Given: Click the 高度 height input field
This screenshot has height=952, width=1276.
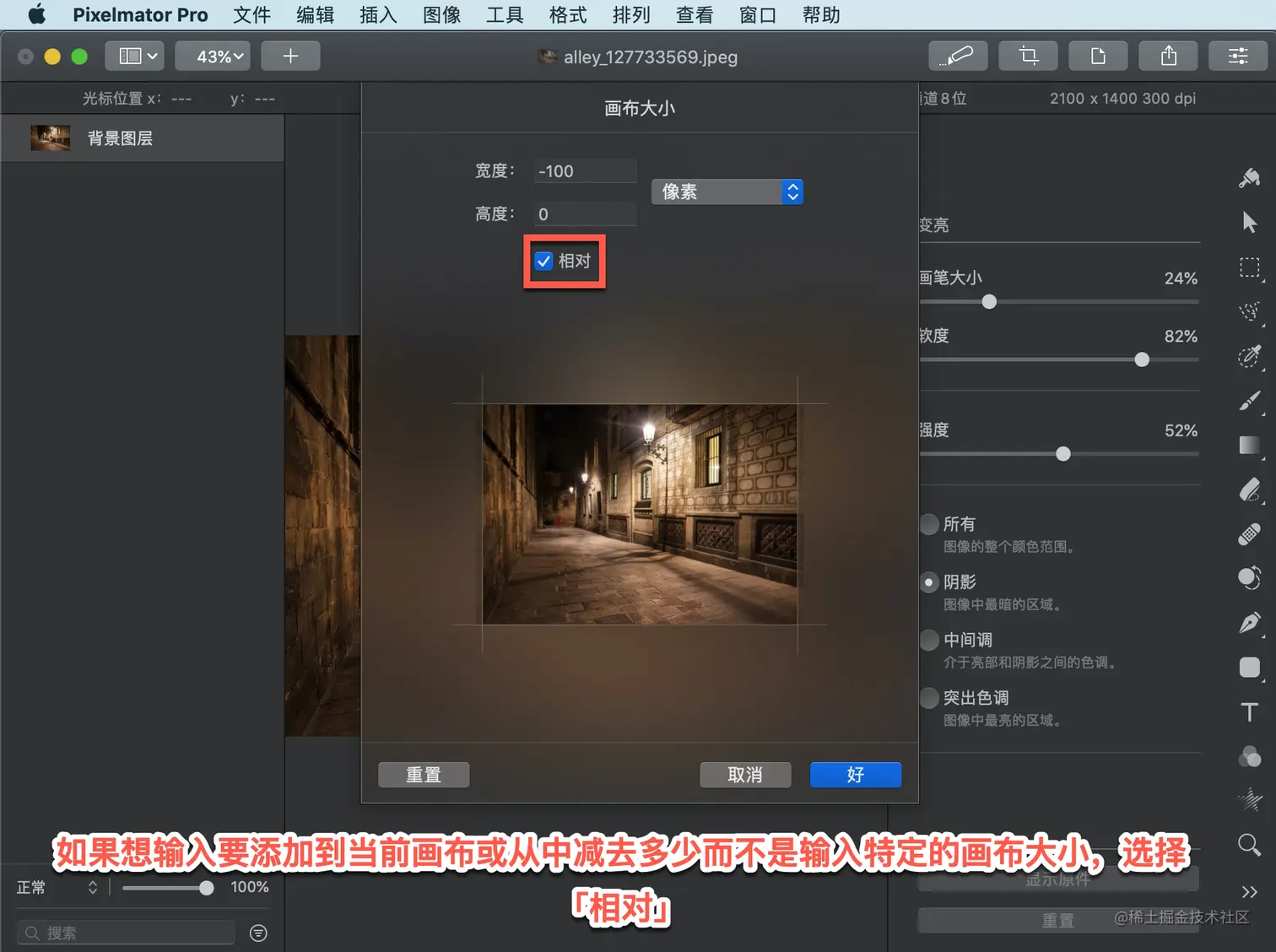Looking at the screenshot, I should (x=585, y=214).
